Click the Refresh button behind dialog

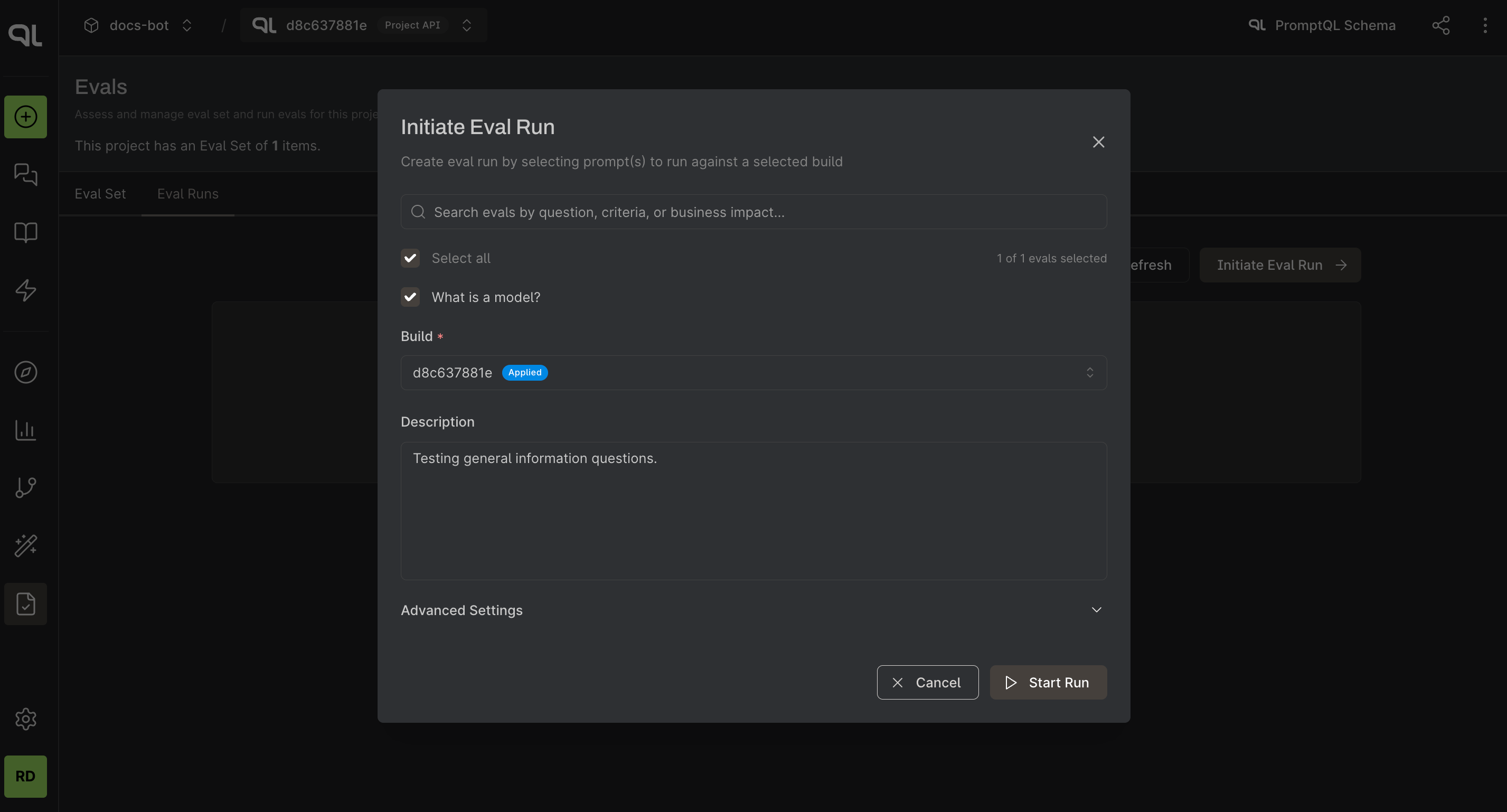[1158, 265]
